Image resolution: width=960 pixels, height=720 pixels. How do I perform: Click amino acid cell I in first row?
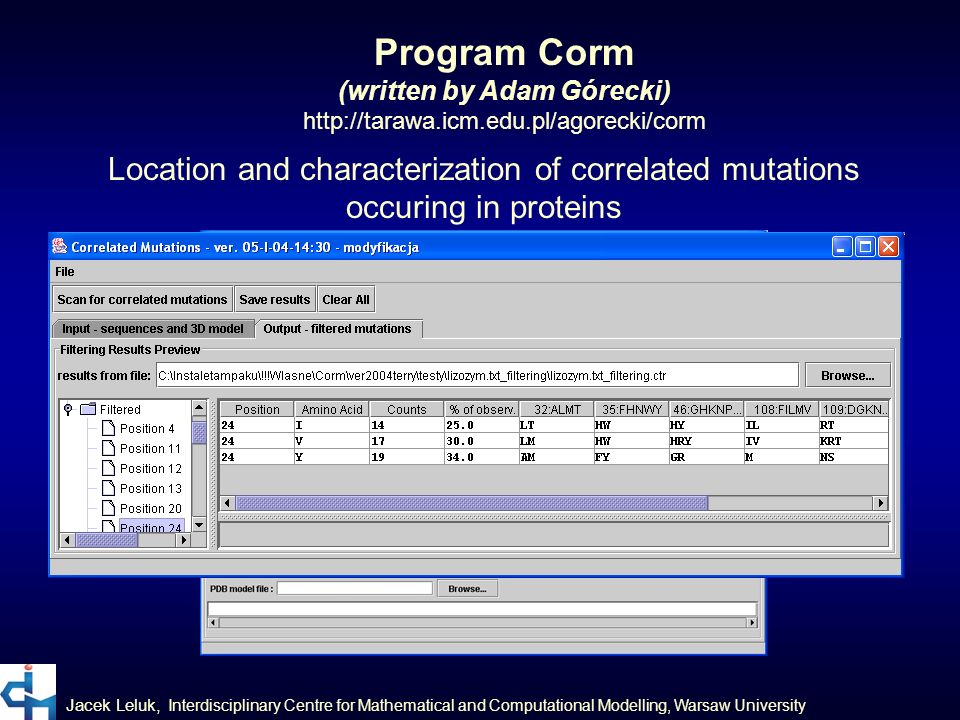pos(332,425)
